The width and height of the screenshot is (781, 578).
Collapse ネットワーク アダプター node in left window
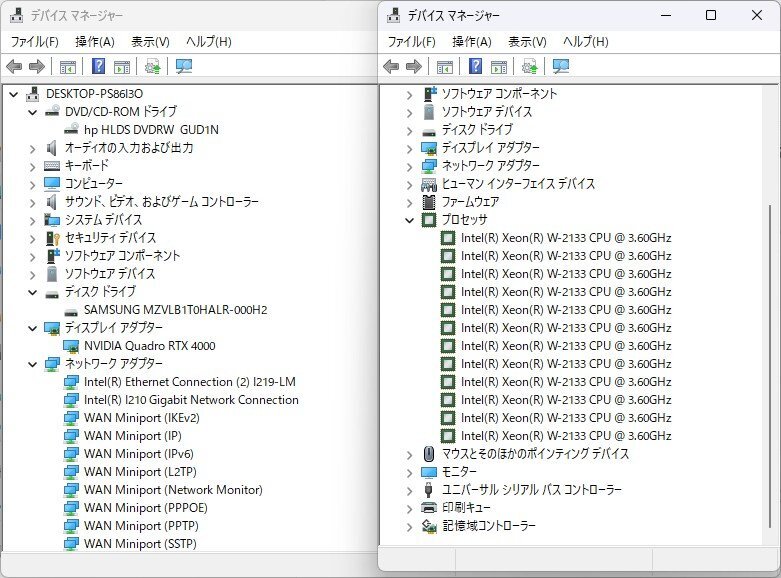[32, 364]
